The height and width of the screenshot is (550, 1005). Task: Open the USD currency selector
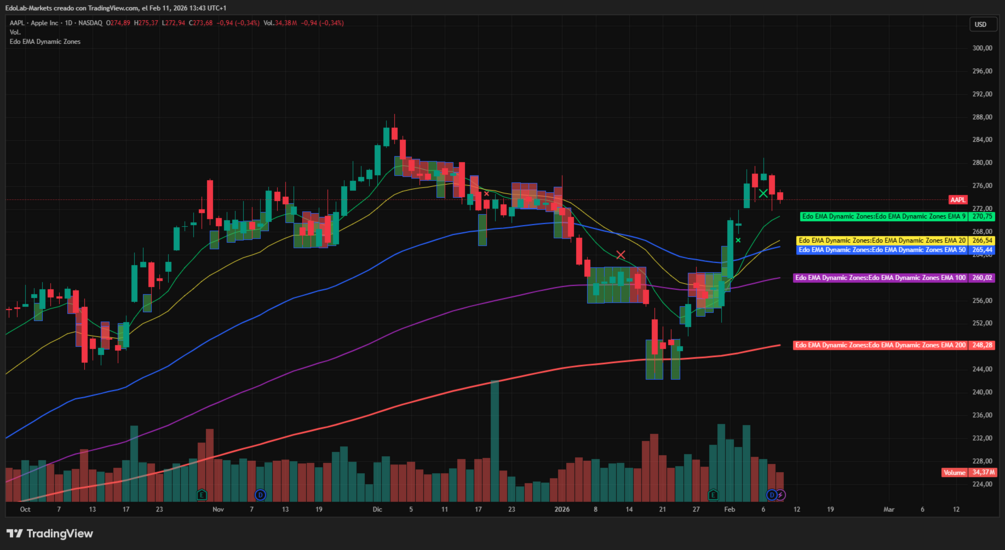tap(981, 24)
